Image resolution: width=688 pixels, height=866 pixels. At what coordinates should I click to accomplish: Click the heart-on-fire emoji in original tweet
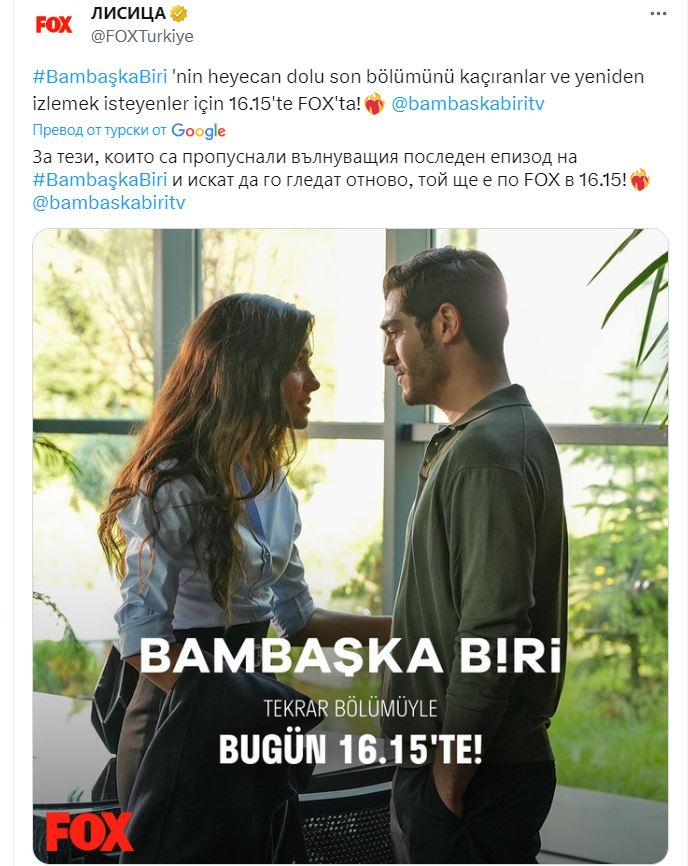[x=375, y=104]
